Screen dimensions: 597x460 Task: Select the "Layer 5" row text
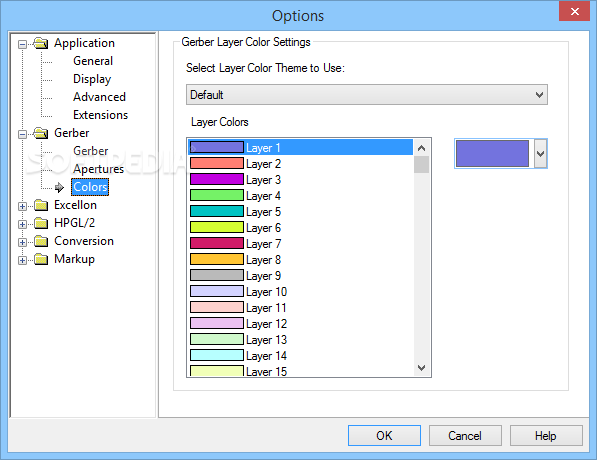pos(263,212)
